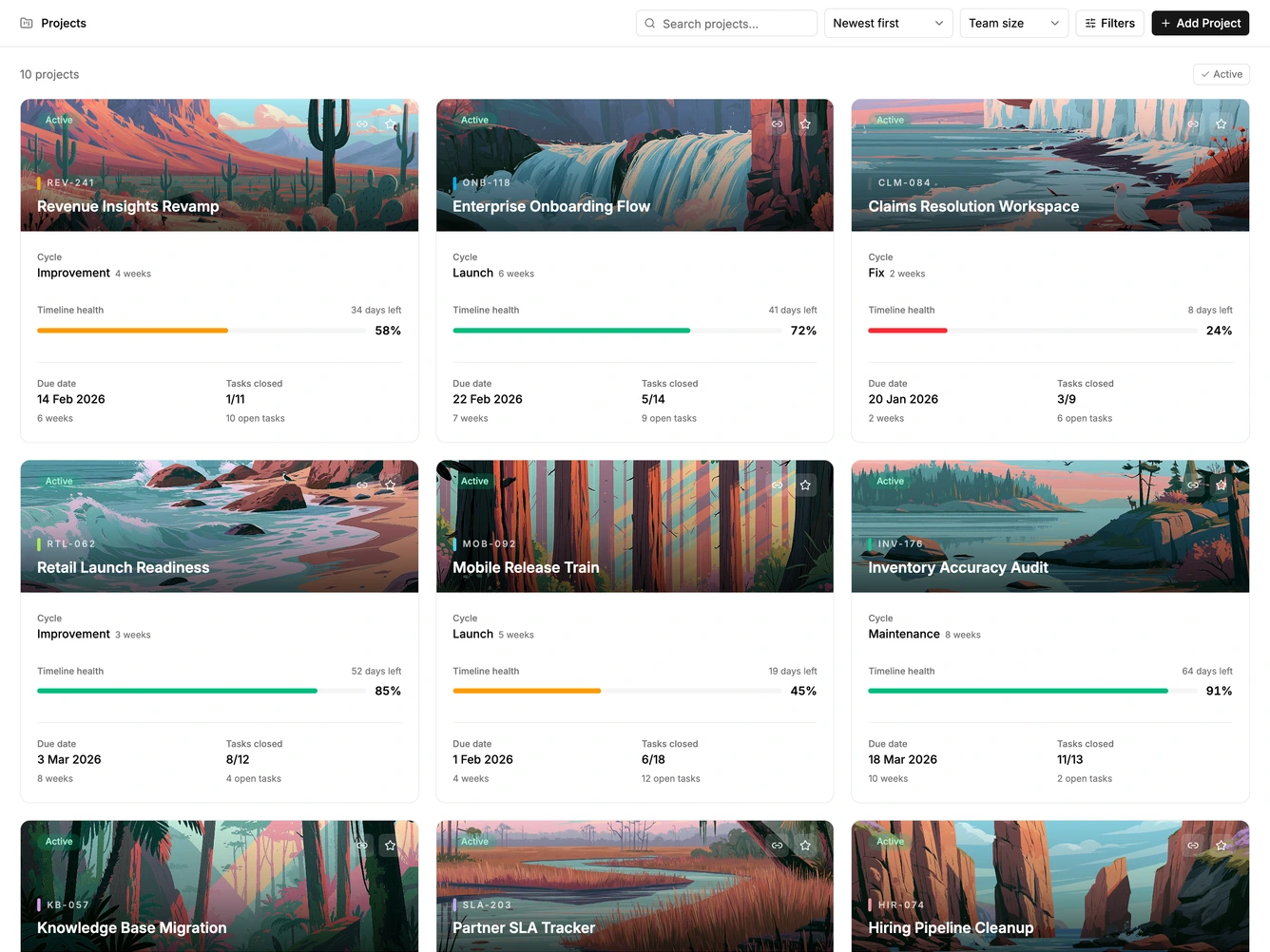This screenshot has height=952, width=1270.
Task: Click the 91% timeline health bar
Action: (x=1032, y=691)
